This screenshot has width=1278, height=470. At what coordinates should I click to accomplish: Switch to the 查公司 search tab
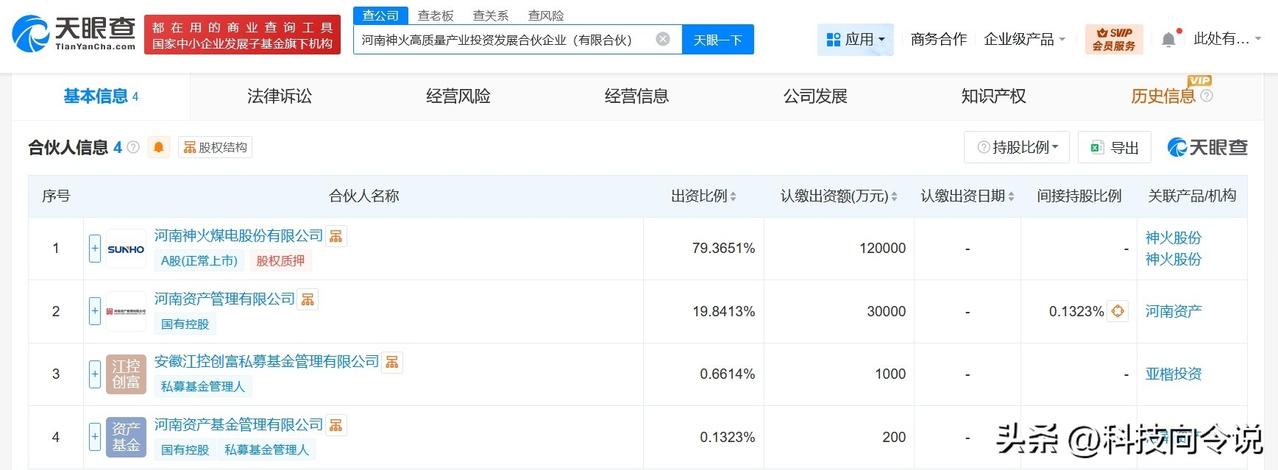click(x=380, y=15)
